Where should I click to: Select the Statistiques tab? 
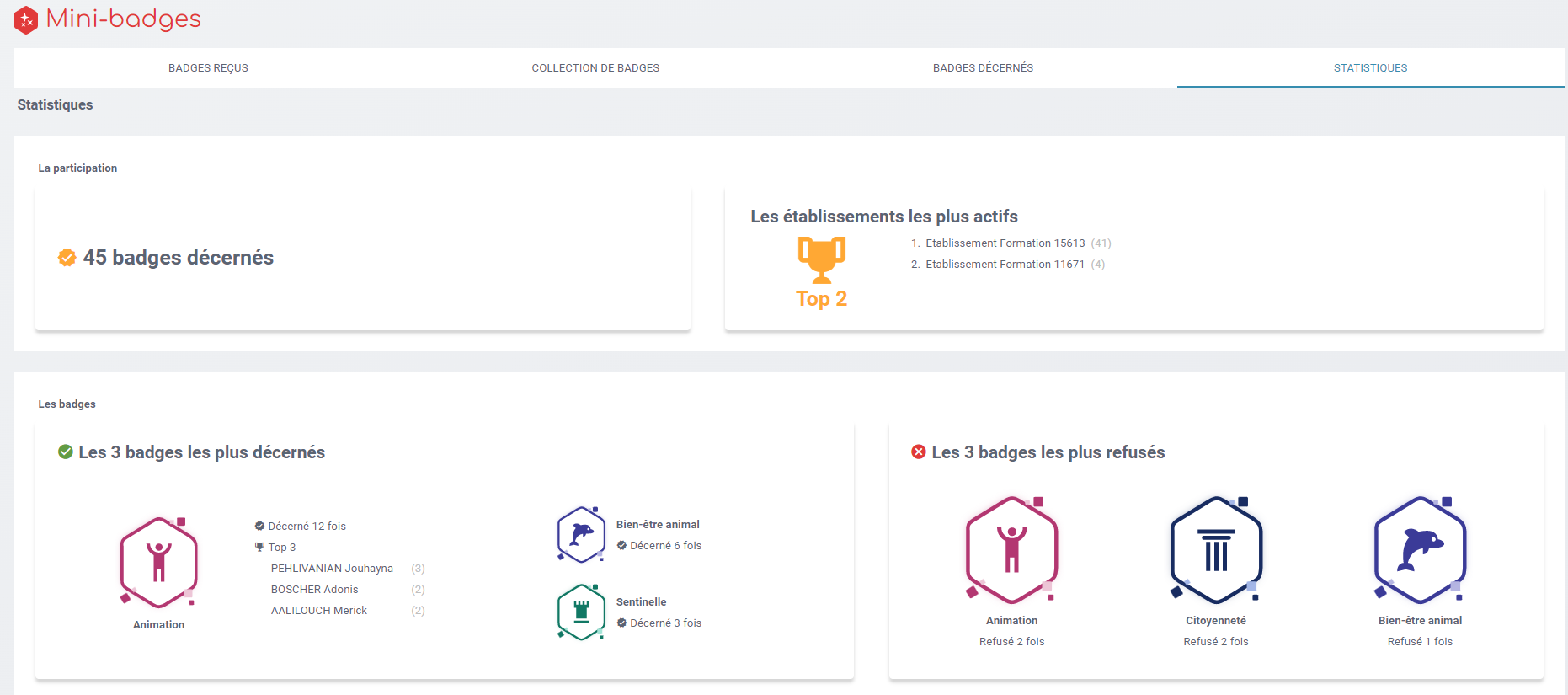tap(1370, 68)
